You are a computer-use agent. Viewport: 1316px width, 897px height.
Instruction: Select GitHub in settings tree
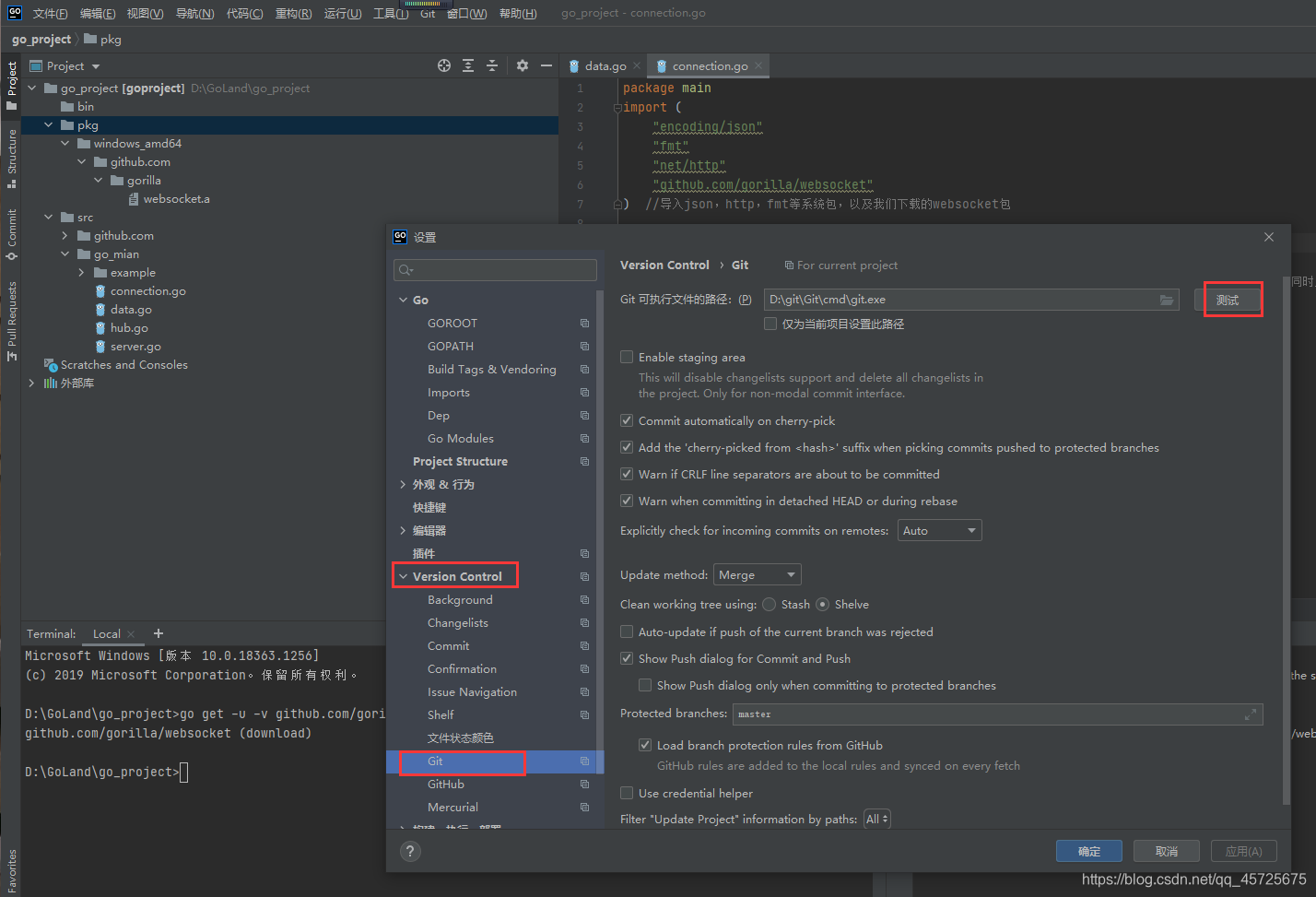pos(446,785)
